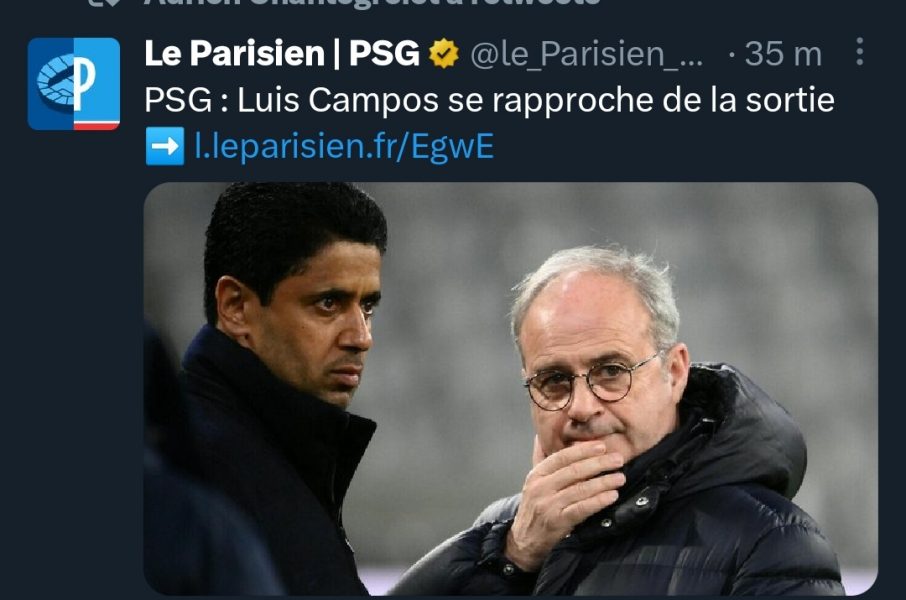Open the l.leparisien.fr/EgwE link
This screenshot has height=600, width=906.
tap(344, 146)
